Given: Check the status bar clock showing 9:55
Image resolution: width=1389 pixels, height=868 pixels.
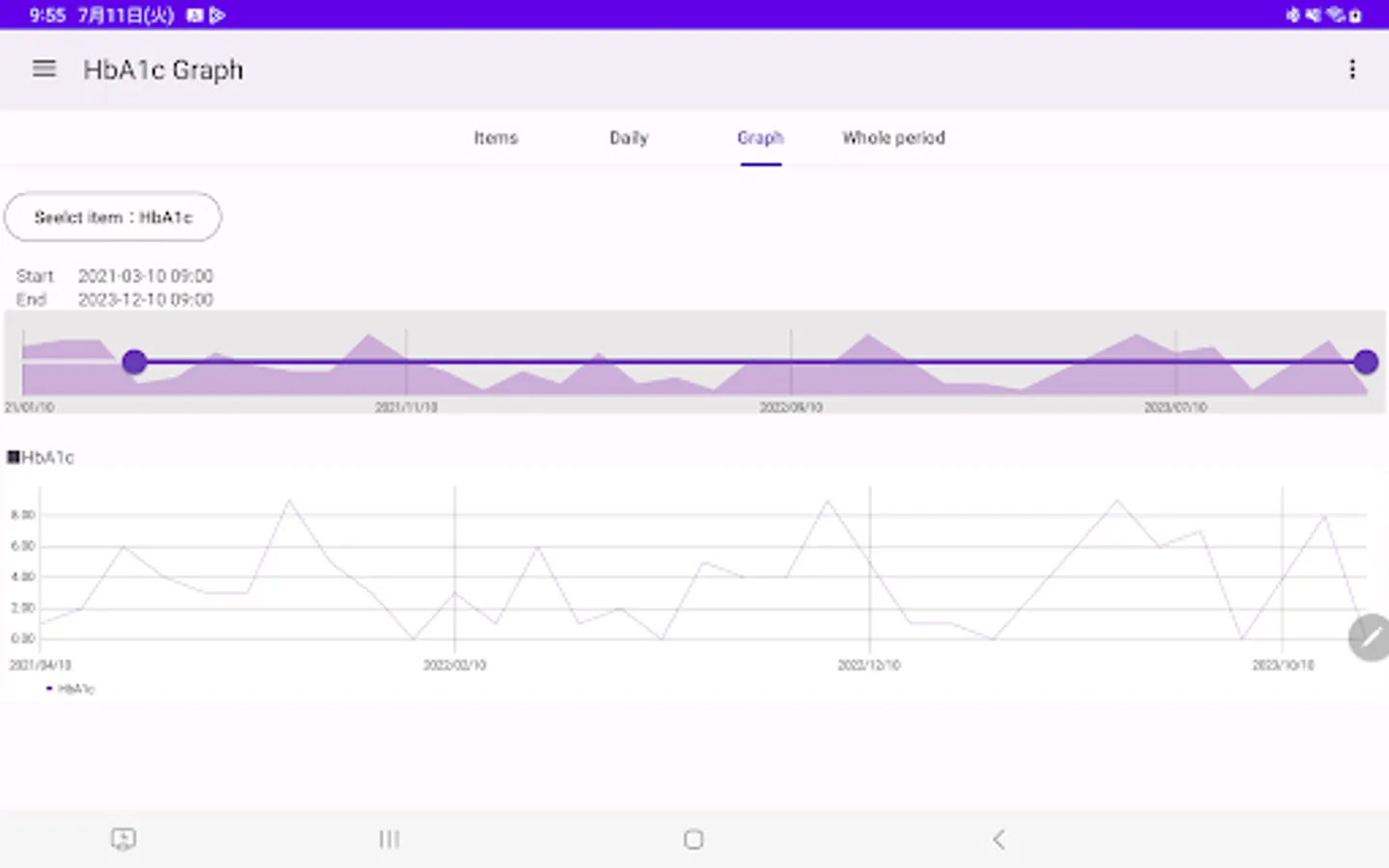Looking at the screenshot, I should [x=47, y=14].
